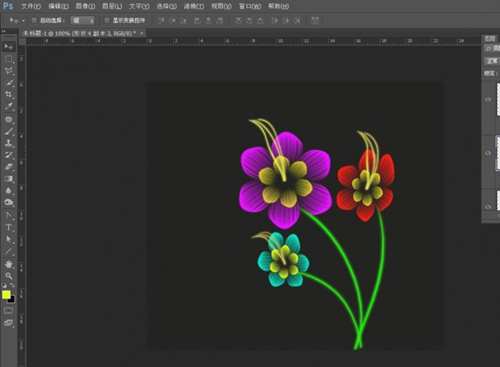Open the auto-select 组 dropdown

83,21
